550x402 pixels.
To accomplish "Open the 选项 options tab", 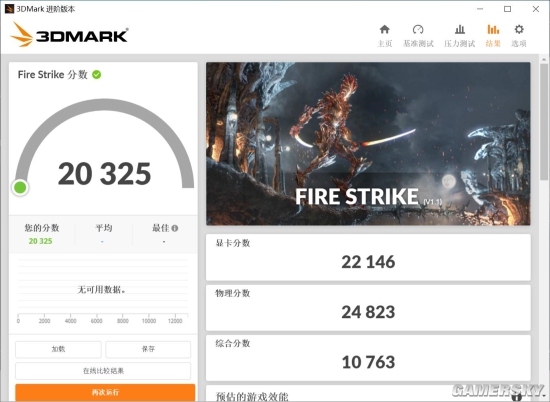I will coord(519,36).
